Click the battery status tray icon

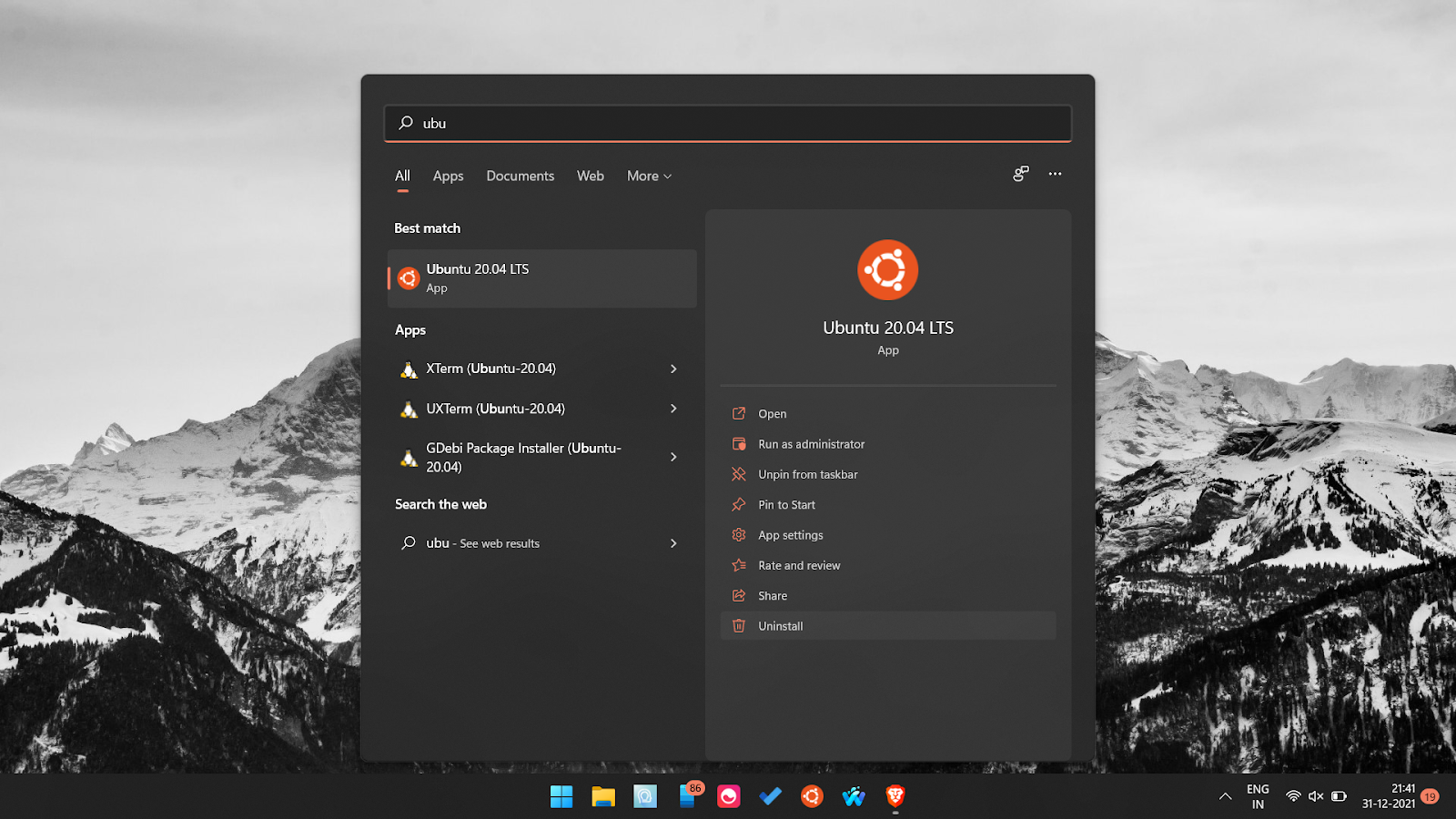[1339, 796]
